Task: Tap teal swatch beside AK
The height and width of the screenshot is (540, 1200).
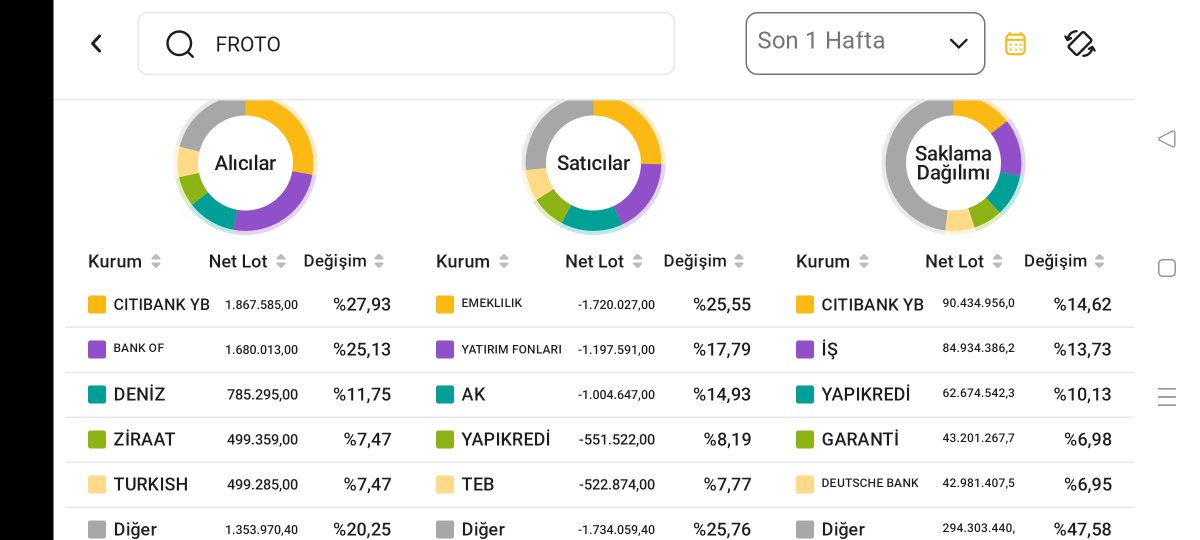Action: pos(445,394)
